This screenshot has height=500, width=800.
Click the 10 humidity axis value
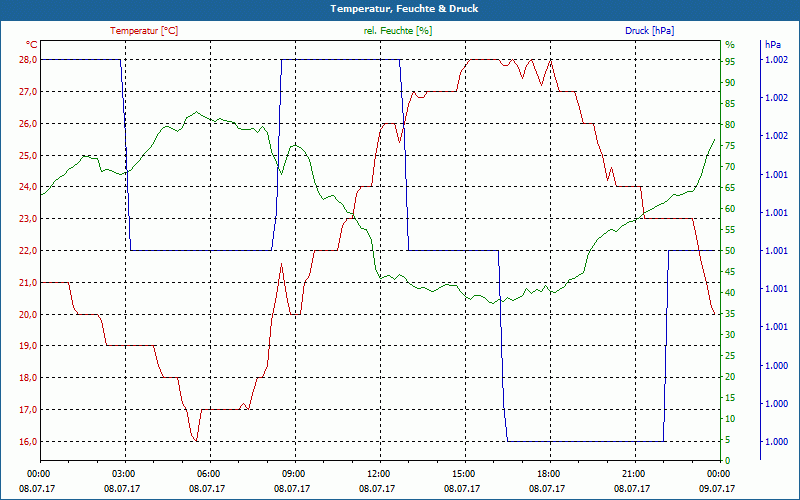tap(731, 419)
